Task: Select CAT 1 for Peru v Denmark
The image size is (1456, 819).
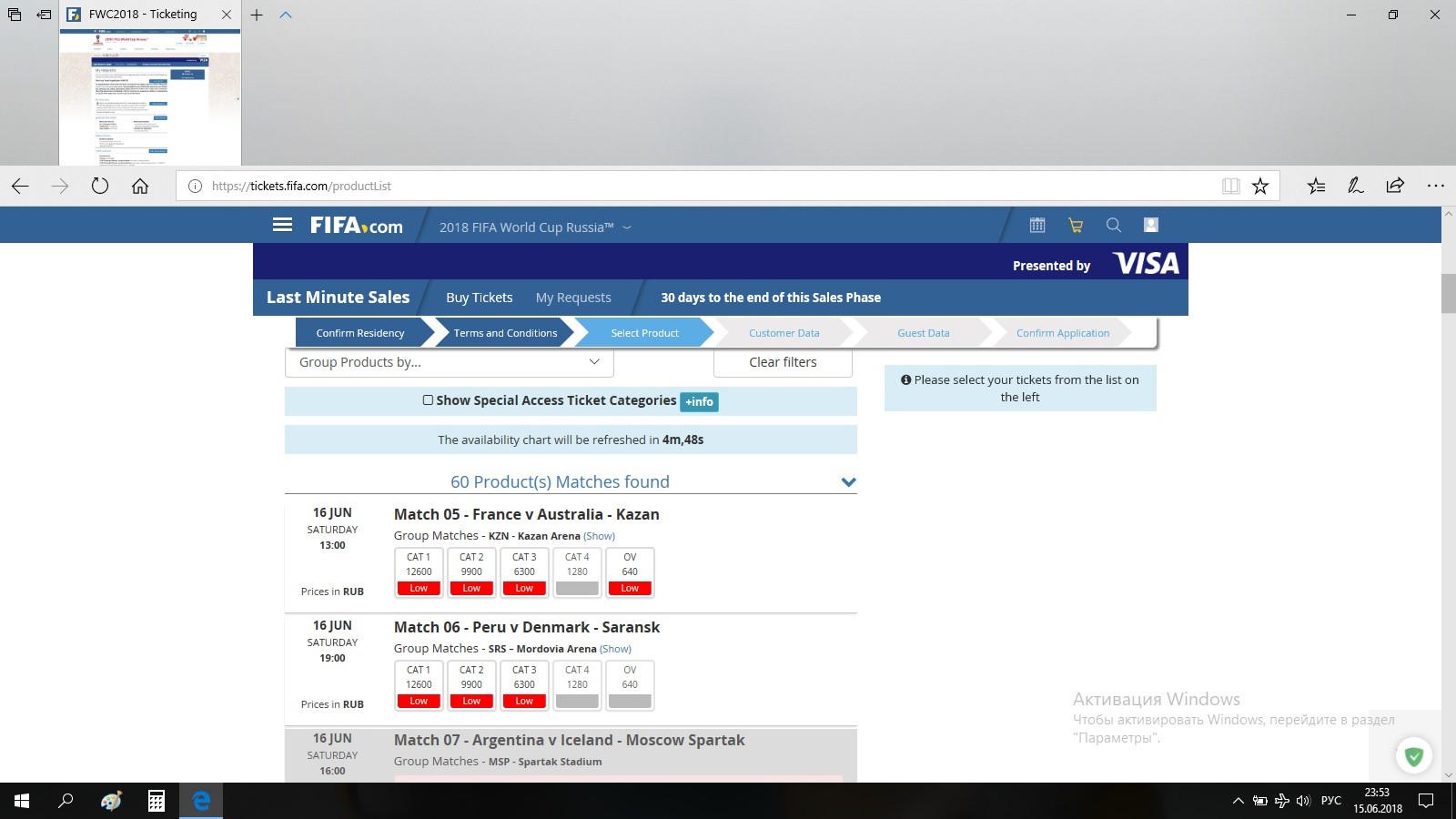Action: pyautogui.click(x=419, y=685)
